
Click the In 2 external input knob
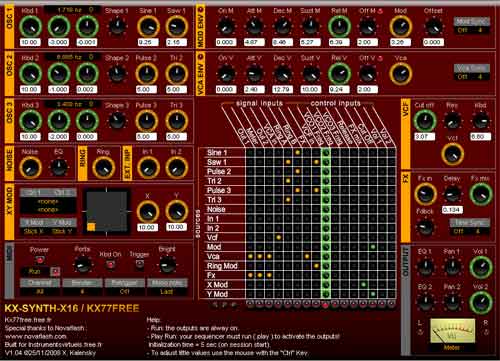[176, 168]
